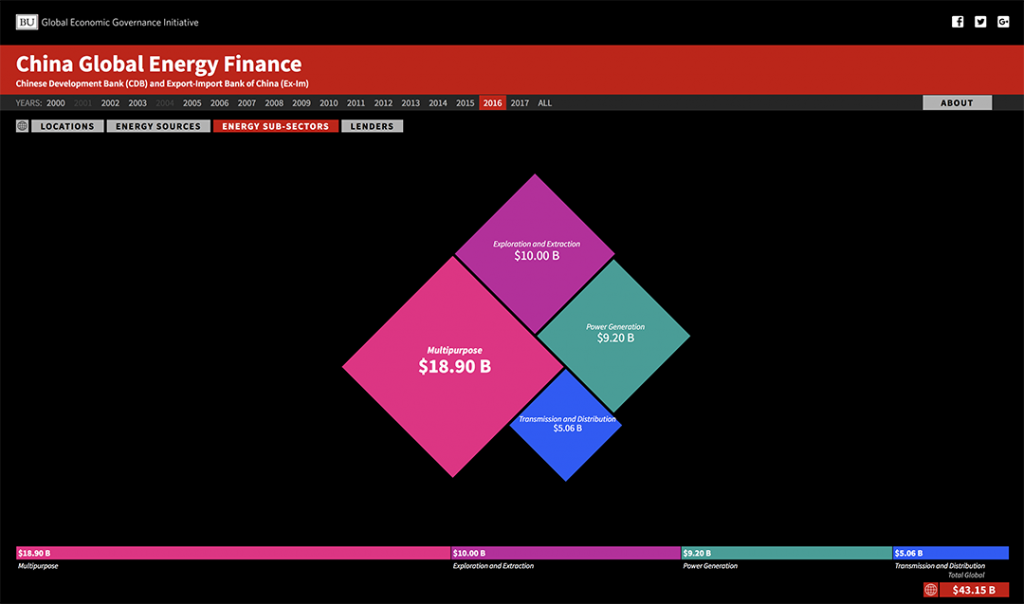Click the Multipurpose $18.90 B diamond
The height and width of the screenshot is (604, 1024).
[453, 366]
